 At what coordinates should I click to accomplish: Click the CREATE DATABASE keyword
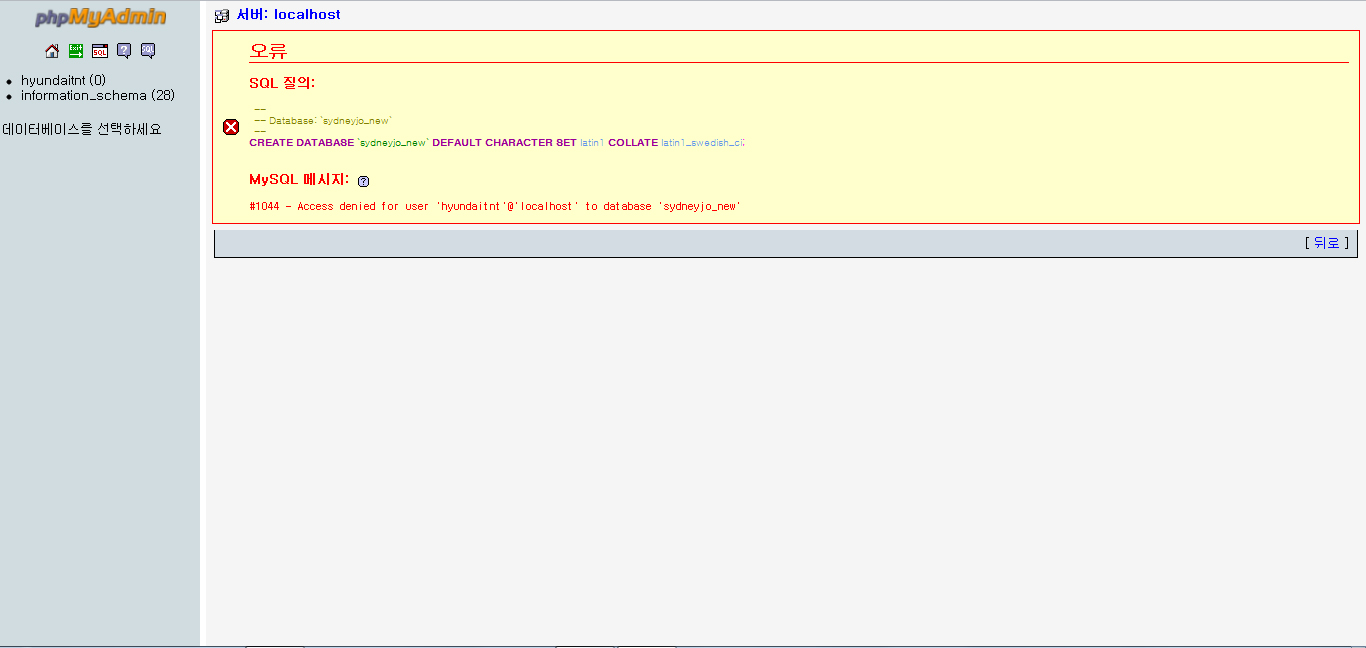(x=301, y=143)
